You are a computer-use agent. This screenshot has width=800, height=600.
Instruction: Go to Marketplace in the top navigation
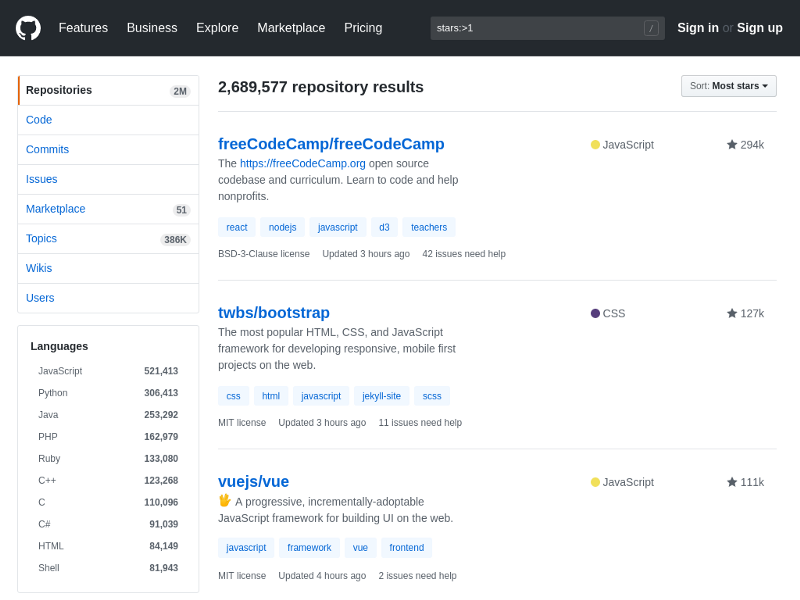pos(291,28)
